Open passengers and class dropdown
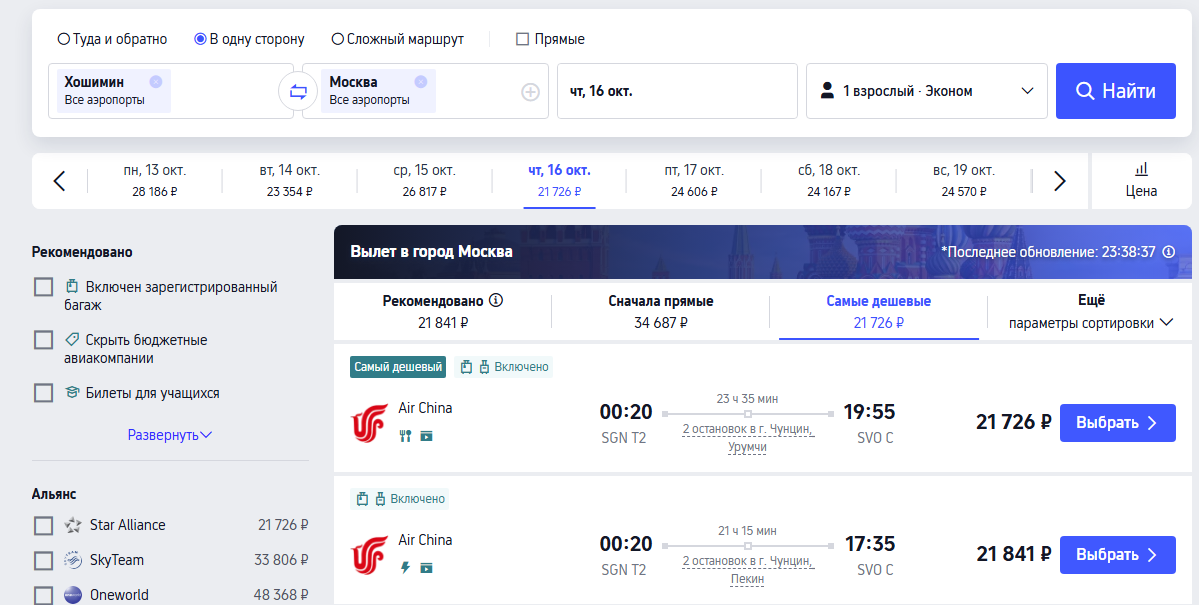Screen dimensions: 1199x605 [926, 91]
